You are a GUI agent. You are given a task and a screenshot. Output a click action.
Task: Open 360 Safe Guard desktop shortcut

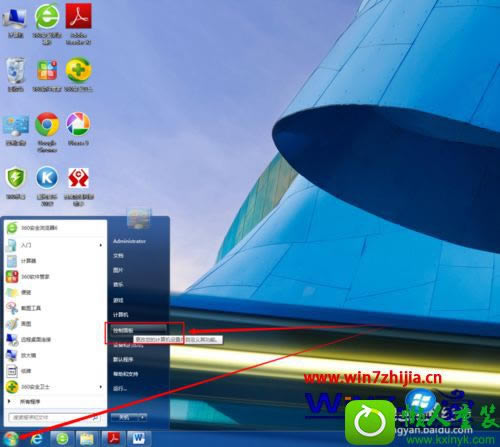click(78, 75)
